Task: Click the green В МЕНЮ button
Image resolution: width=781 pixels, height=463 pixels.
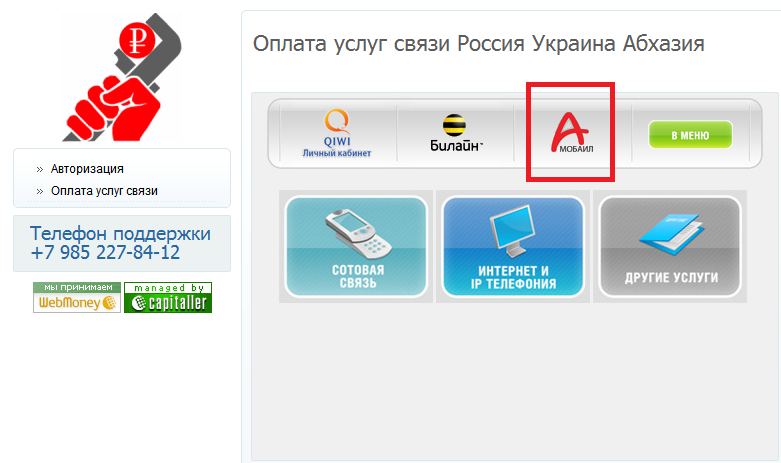Action: pyautogui.click(x=690, y=135)
